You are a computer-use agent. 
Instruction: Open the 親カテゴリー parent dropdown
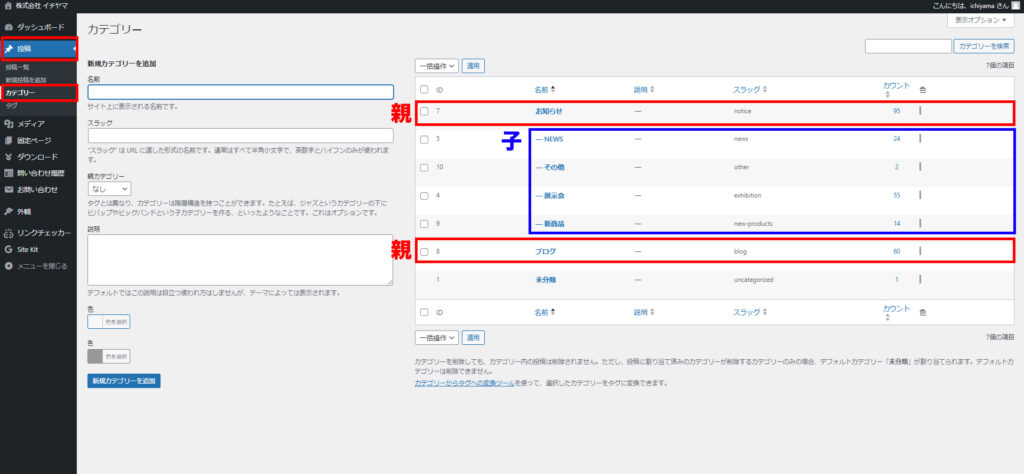click(x=109, y=188)
